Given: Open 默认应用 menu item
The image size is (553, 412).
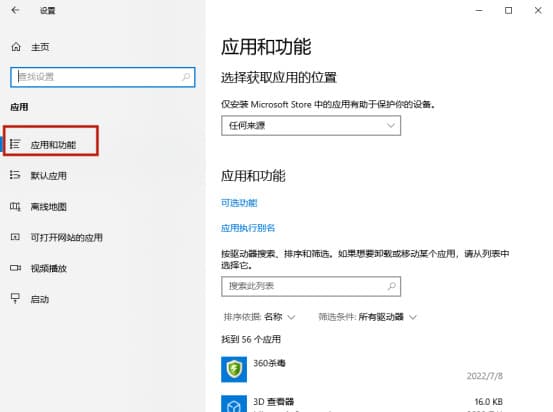Looking at the screenshot, I should pyautogui.click(x=49, y=175).
